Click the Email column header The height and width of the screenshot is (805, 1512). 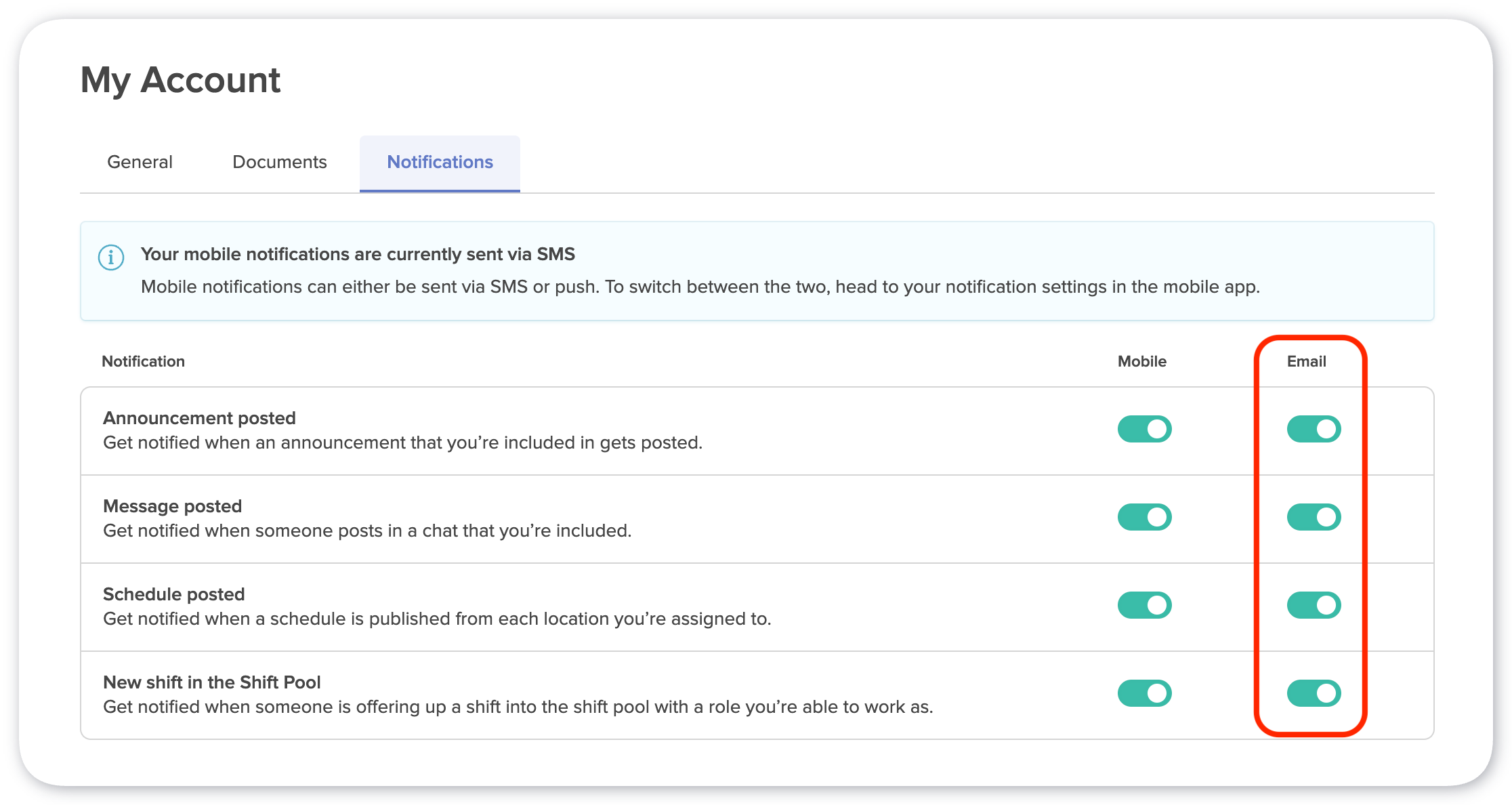click(1306, 361)
